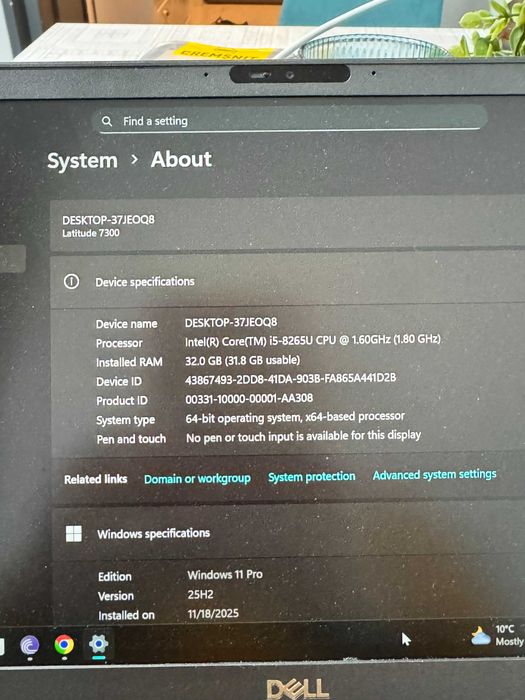This screenshot has width=525, height=700.
Task: Click the Device name label
Action: coord(127,324)
